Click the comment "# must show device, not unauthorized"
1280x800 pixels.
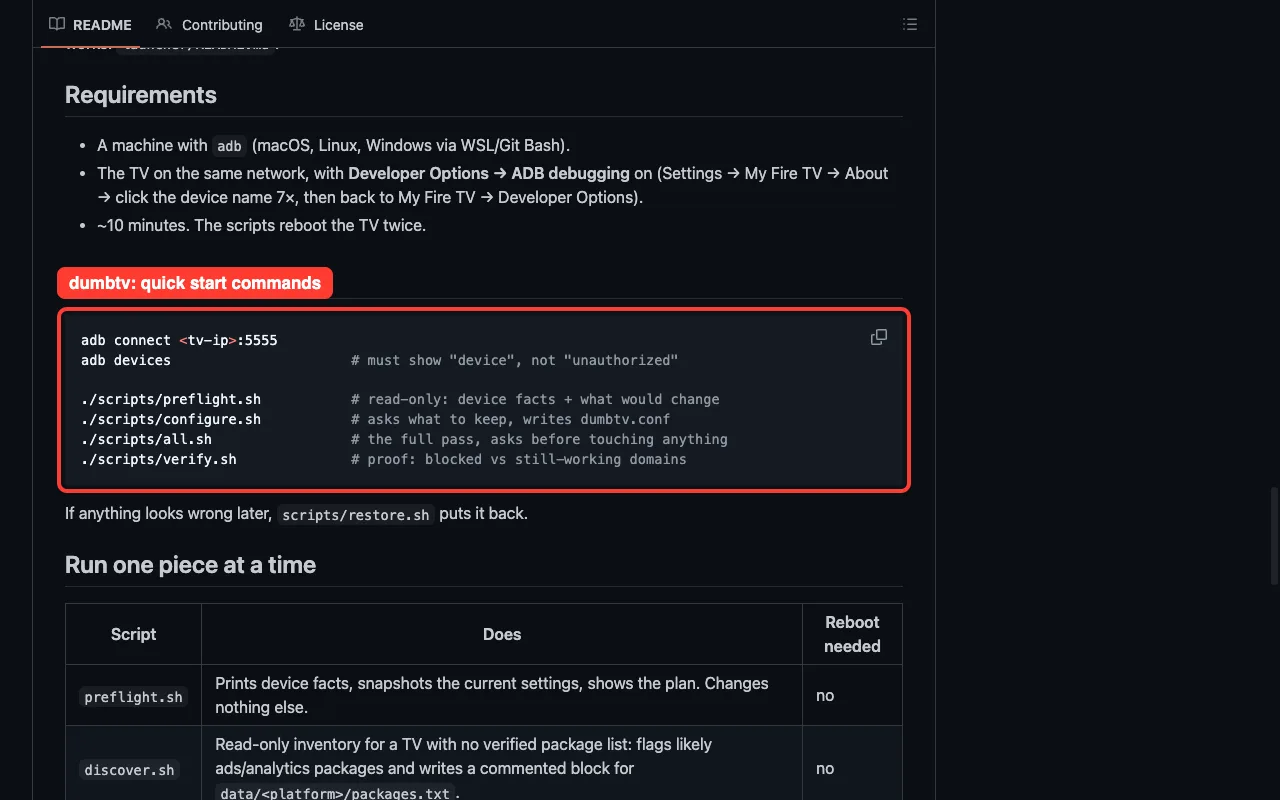click(515, 360)
